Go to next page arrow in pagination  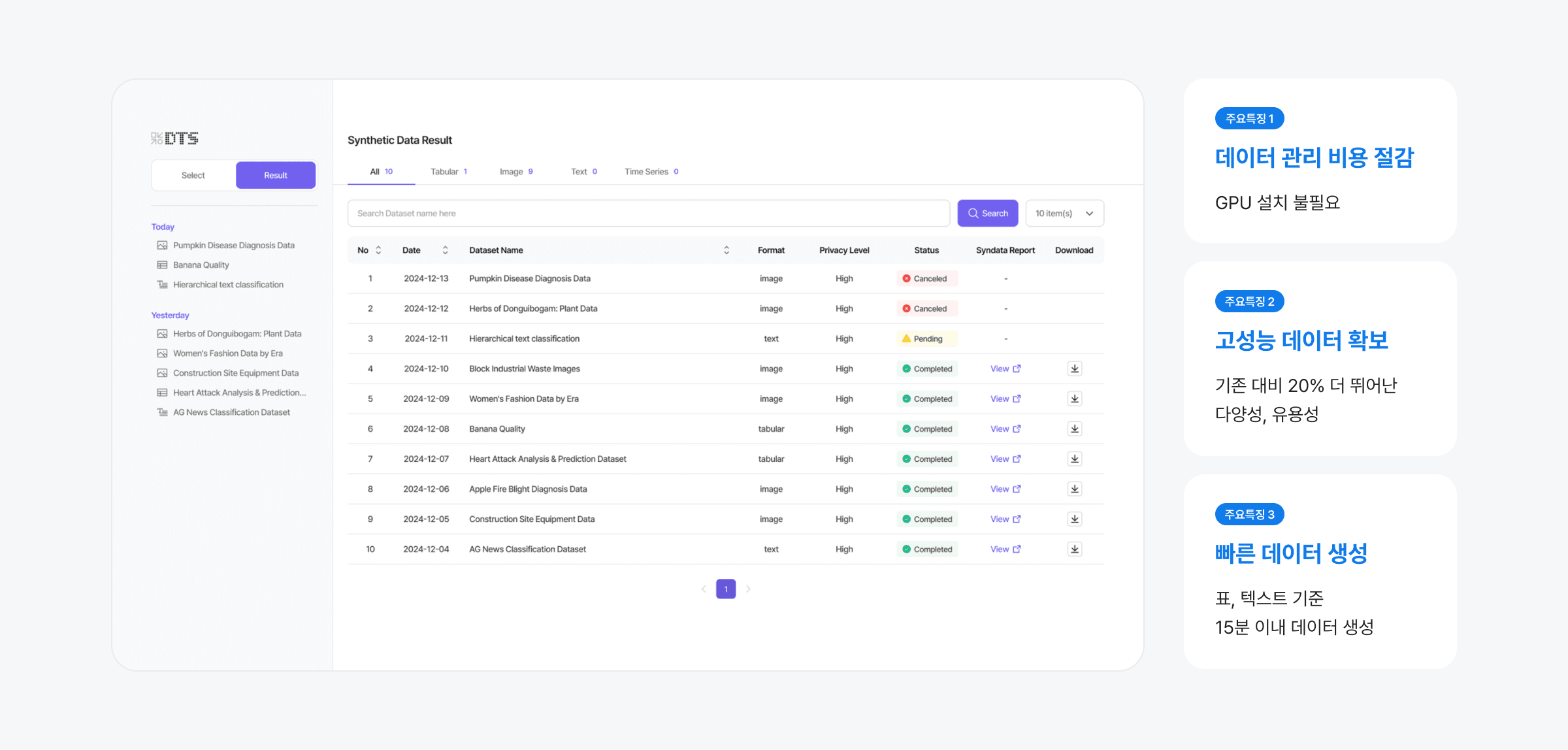point(748,589)
